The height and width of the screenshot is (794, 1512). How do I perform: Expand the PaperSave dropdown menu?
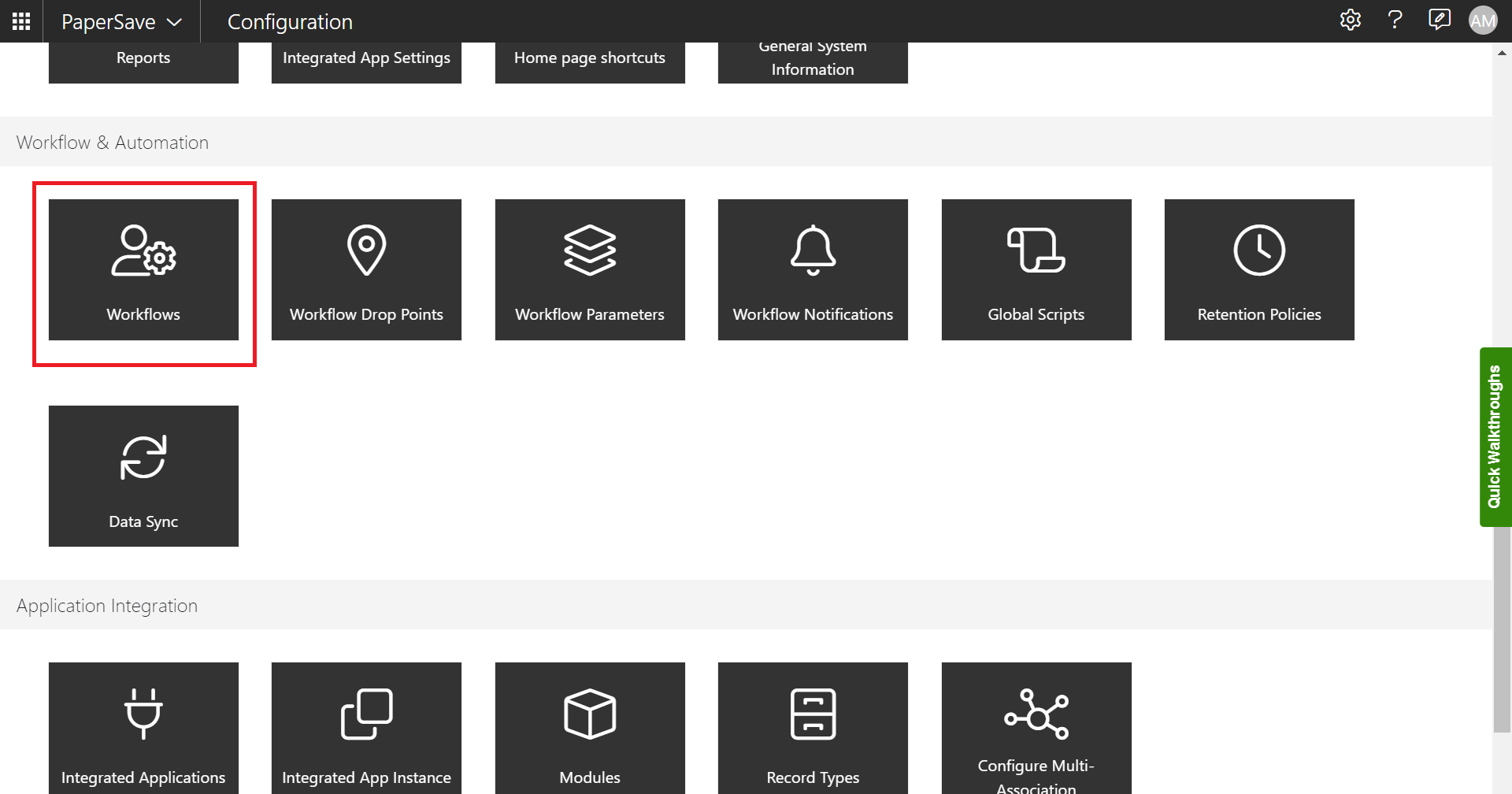coord(122,22)
